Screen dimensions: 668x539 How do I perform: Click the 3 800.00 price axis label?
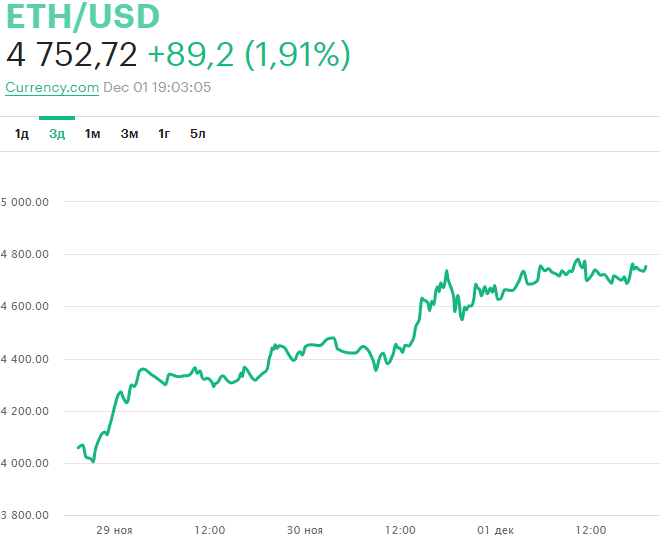(x=25, y=515)
